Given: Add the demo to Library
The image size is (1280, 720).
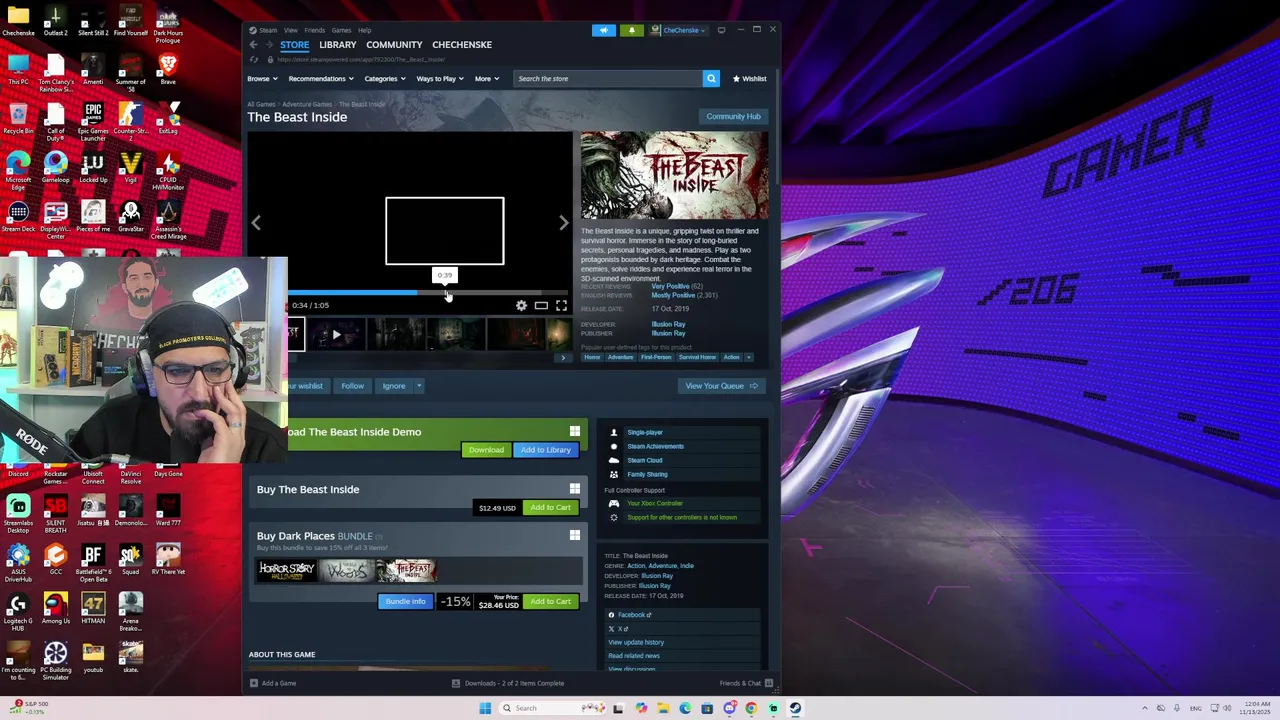Looking at the screenshot, I should point(545,450).
